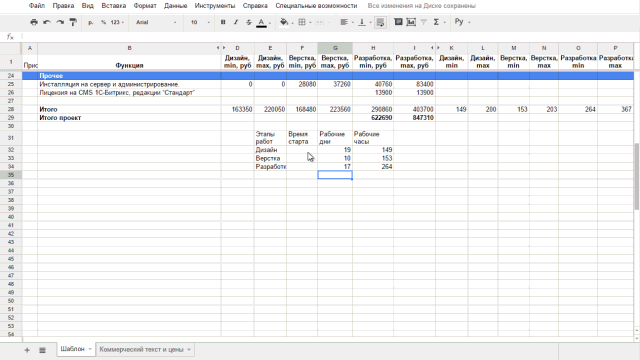Screen dimensions: 640x360
Task: Select the paint format roller icon
Action: (73, 22)
